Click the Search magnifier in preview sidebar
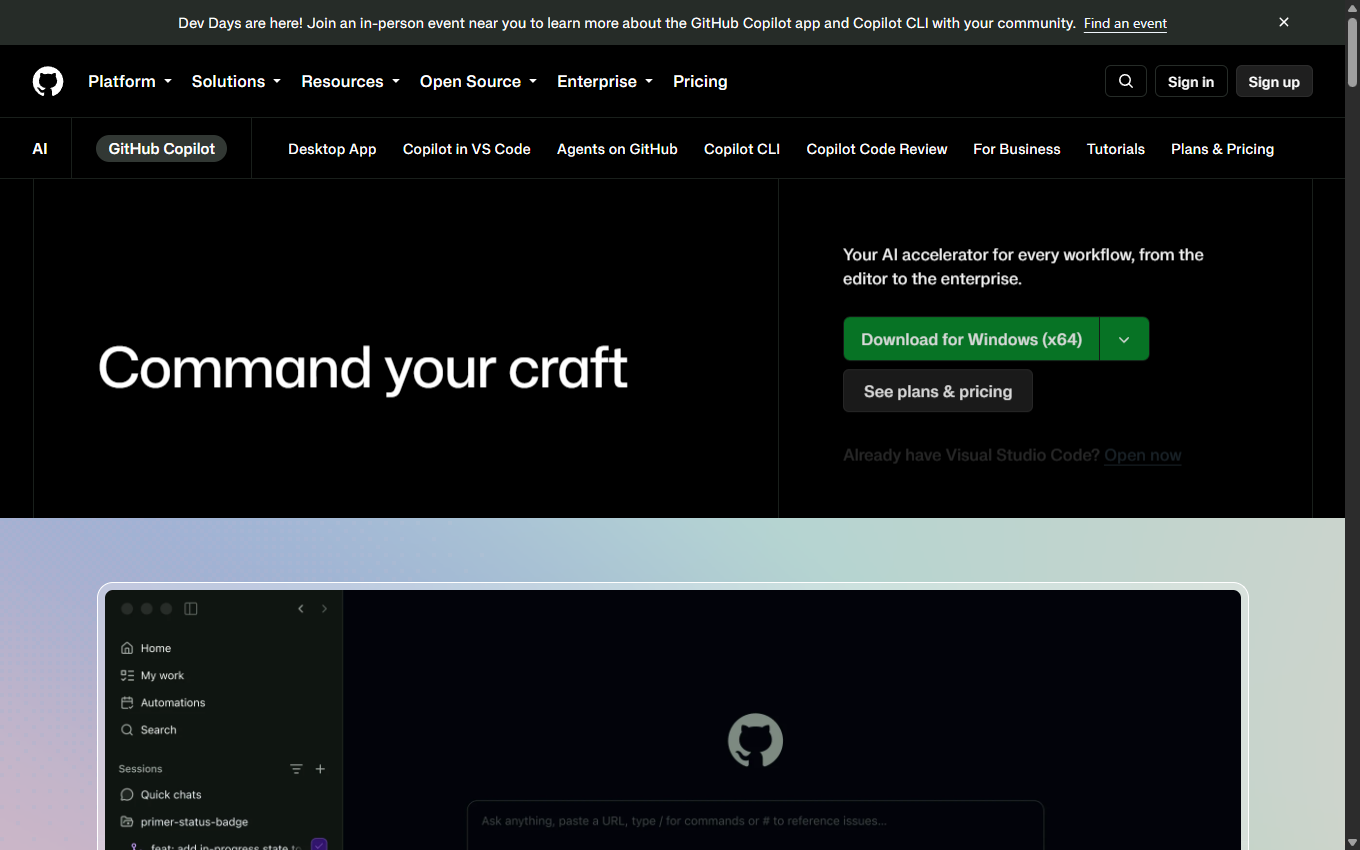This screenshot has height=850, width=1360. pyautogui.click(x=127, y=730)
